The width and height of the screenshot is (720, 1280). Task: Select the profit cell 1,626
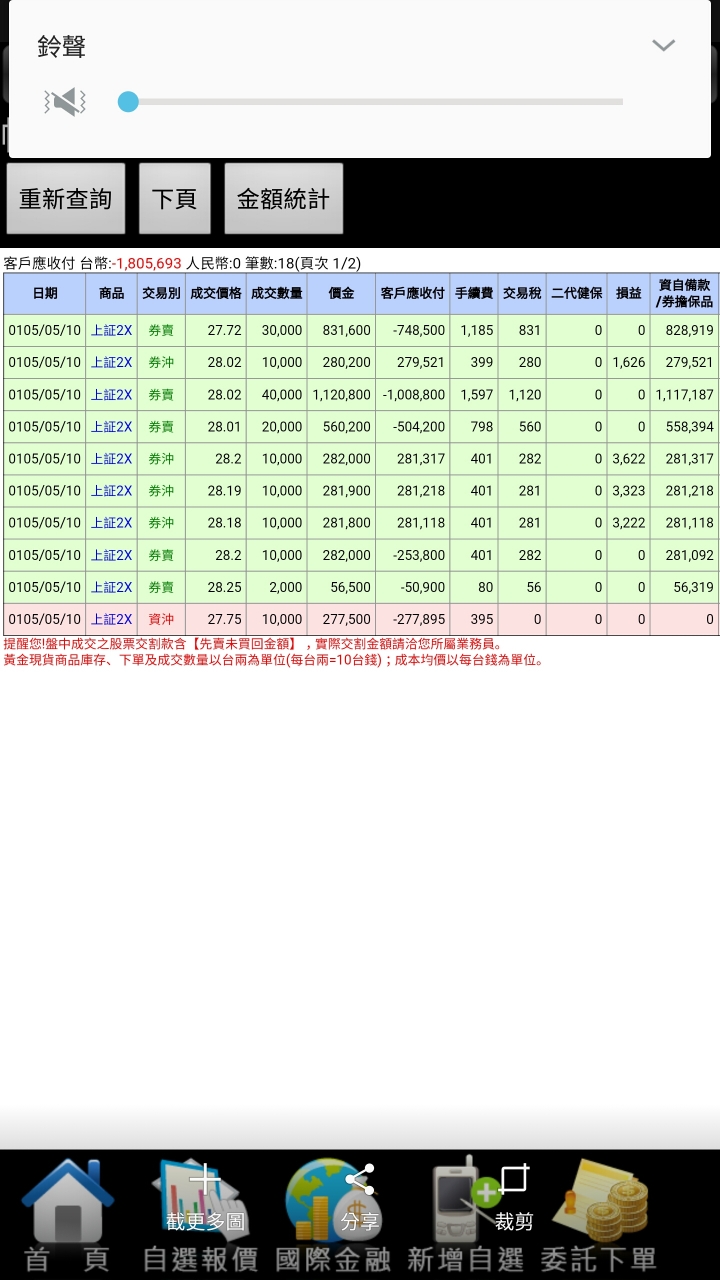[x=628, y=362]
